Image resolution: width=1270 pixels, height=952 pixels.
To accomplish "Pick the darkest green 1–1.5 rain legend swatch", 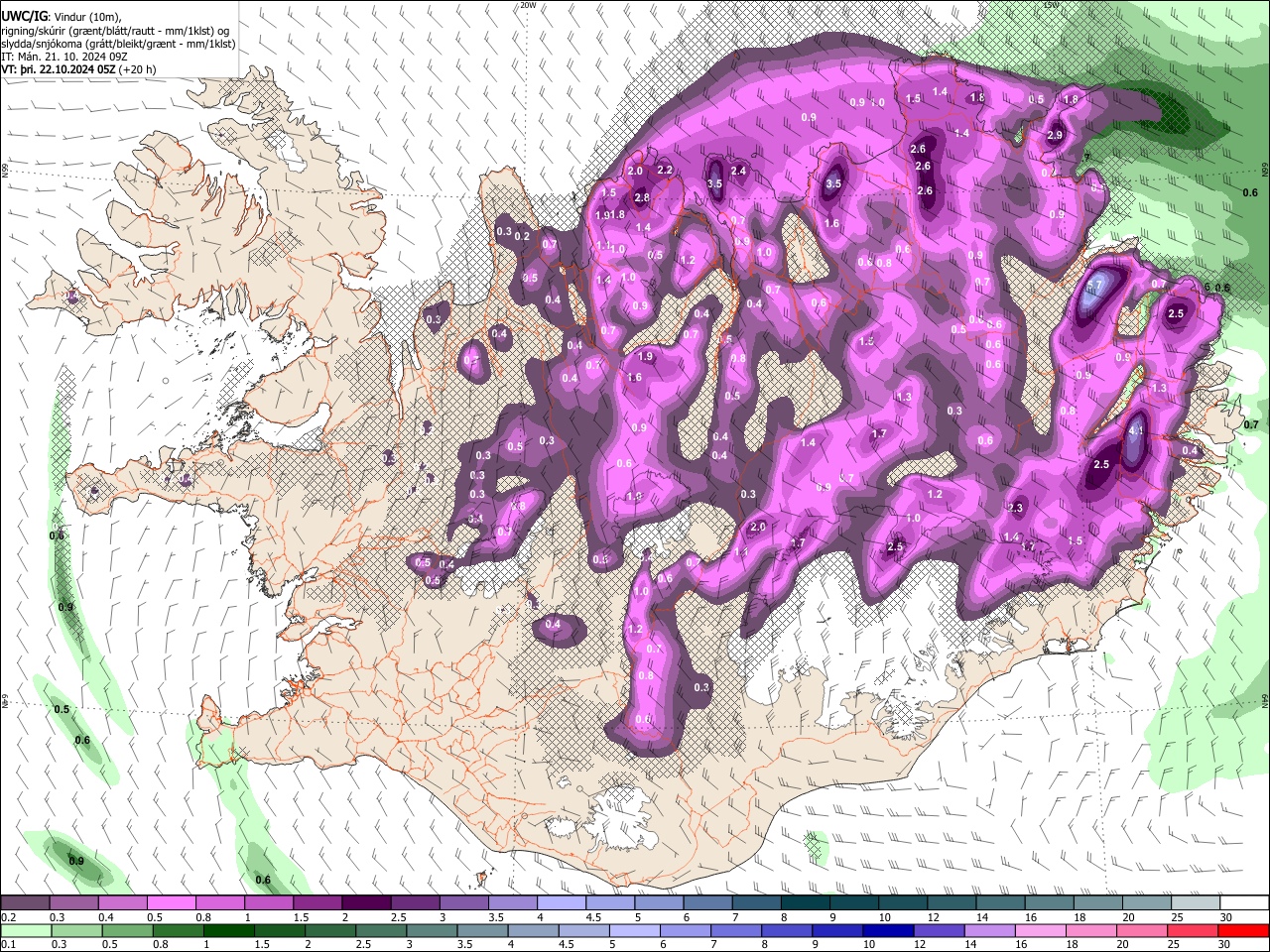I will 228,930.
